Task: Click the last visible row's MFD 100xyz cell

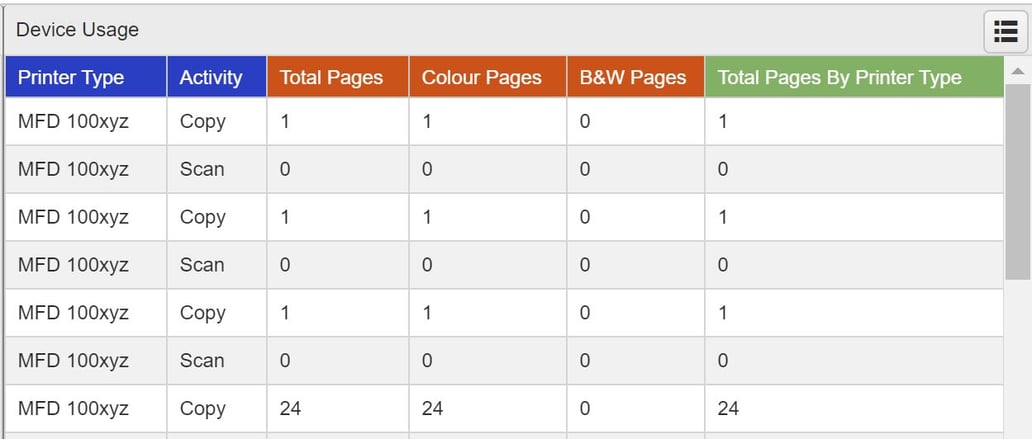Action: tap(73, 408)
